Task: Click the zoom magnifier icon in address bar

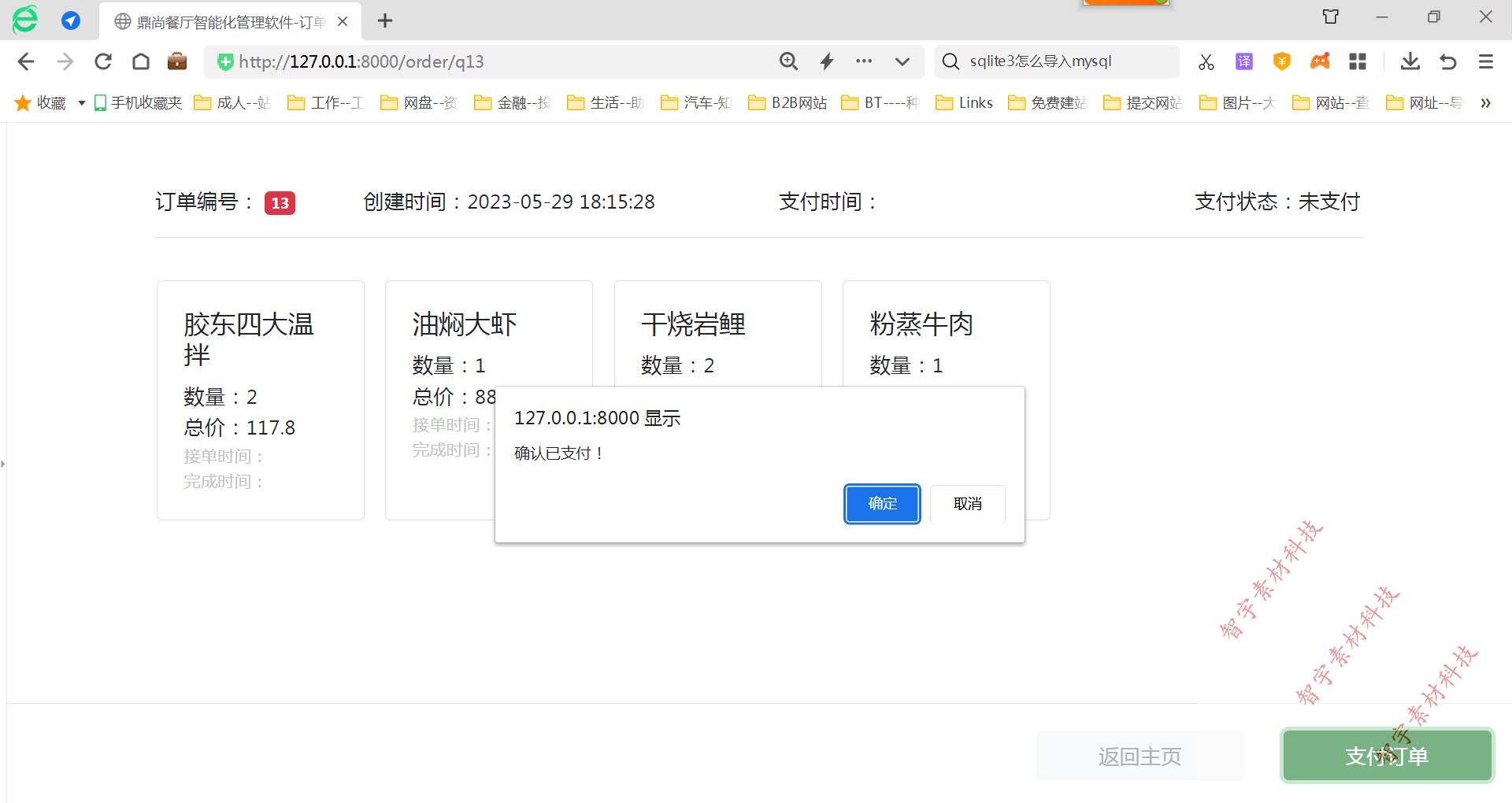Action: tap(788, 61)
